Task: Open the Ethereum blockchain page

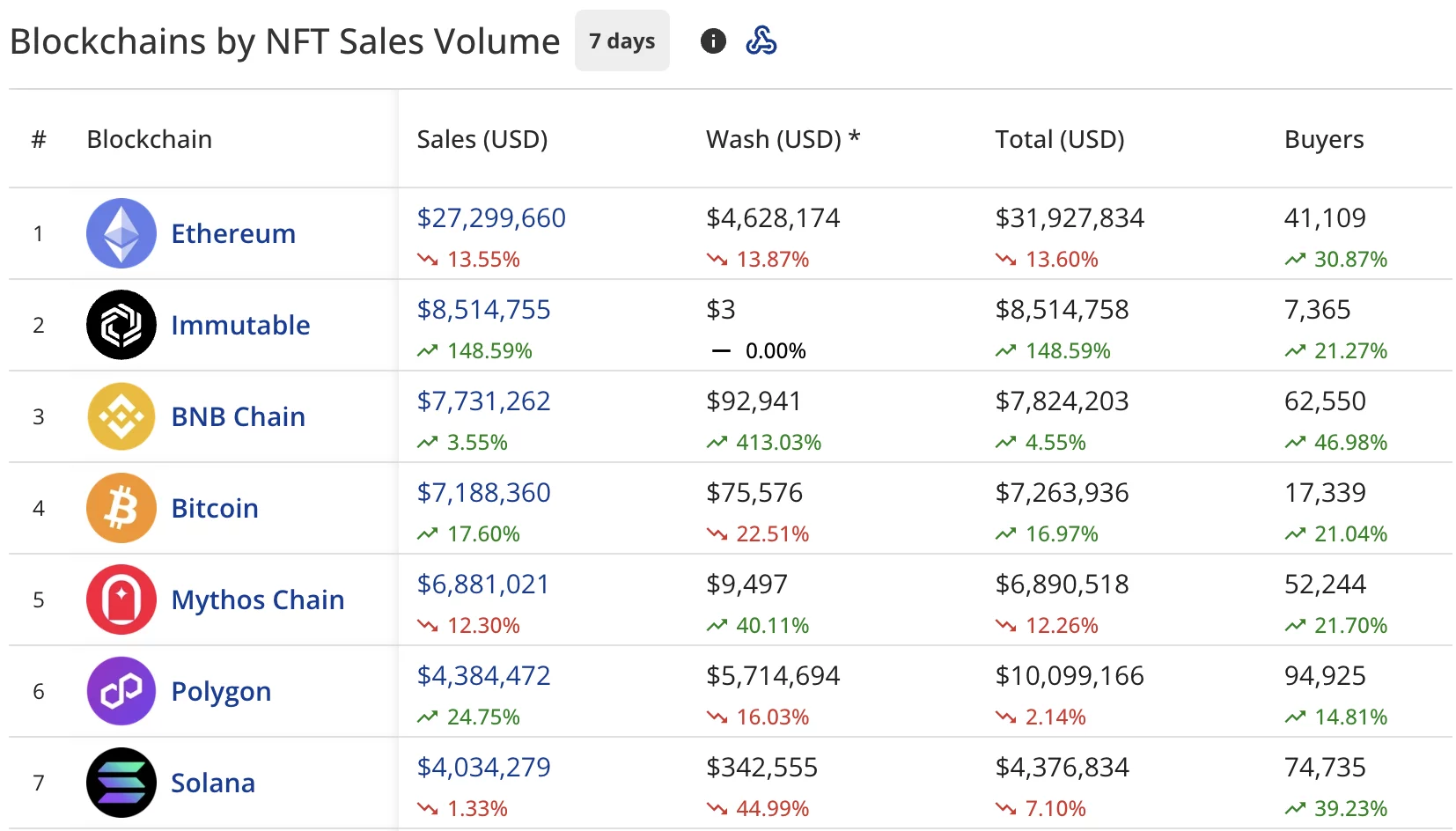Action: click(x=232, y=233)
